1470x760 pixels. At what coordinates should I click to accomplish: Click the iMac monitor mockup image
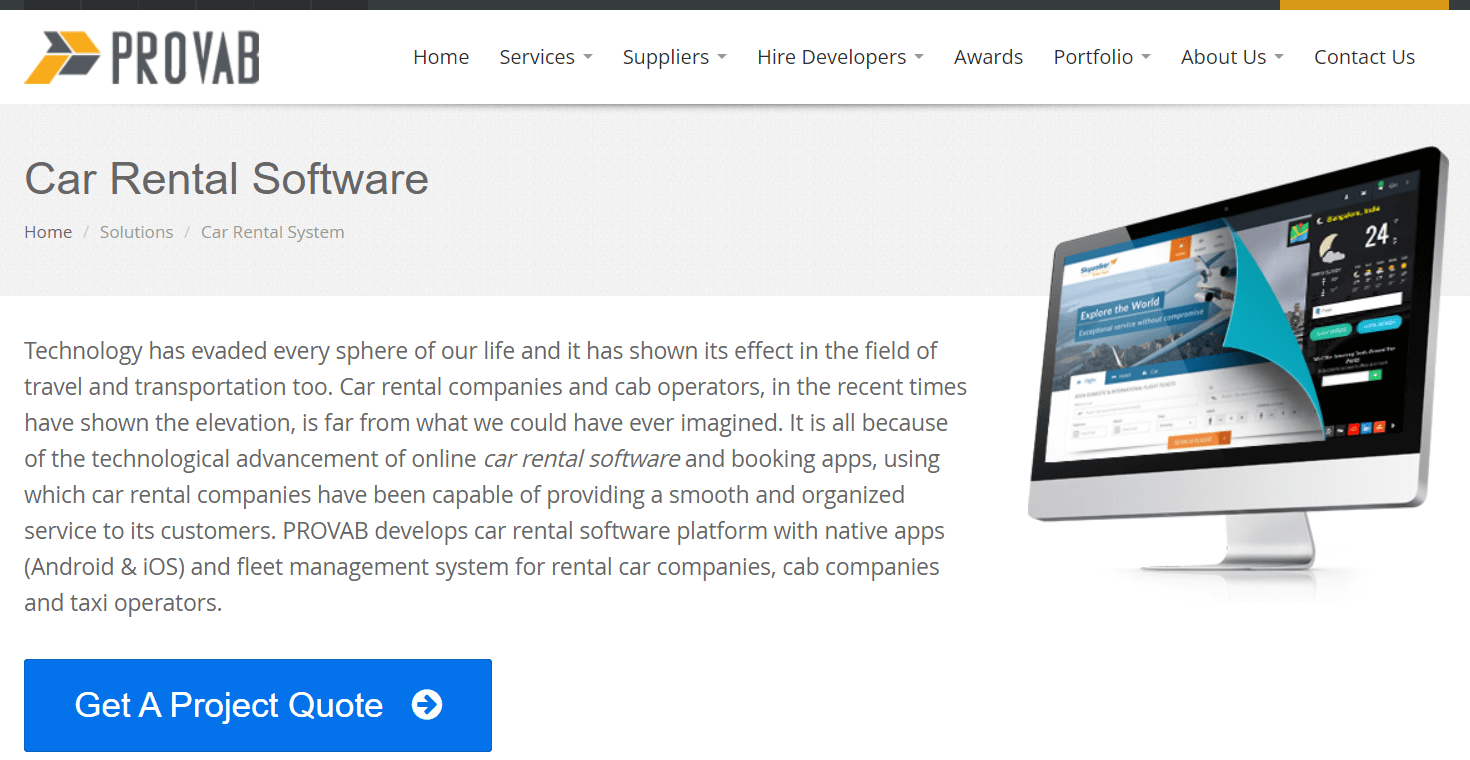coord(1238,375)
